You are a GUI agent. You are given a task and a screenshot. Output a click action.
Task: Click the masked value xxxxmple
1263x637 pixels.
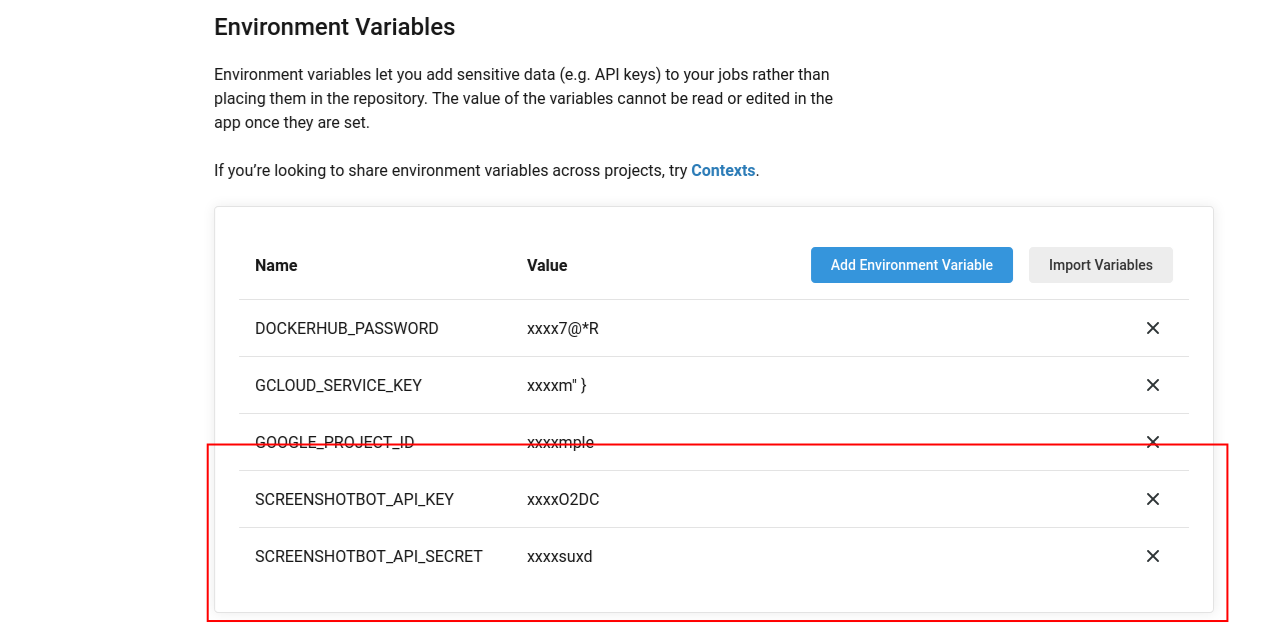pos(560,442)
